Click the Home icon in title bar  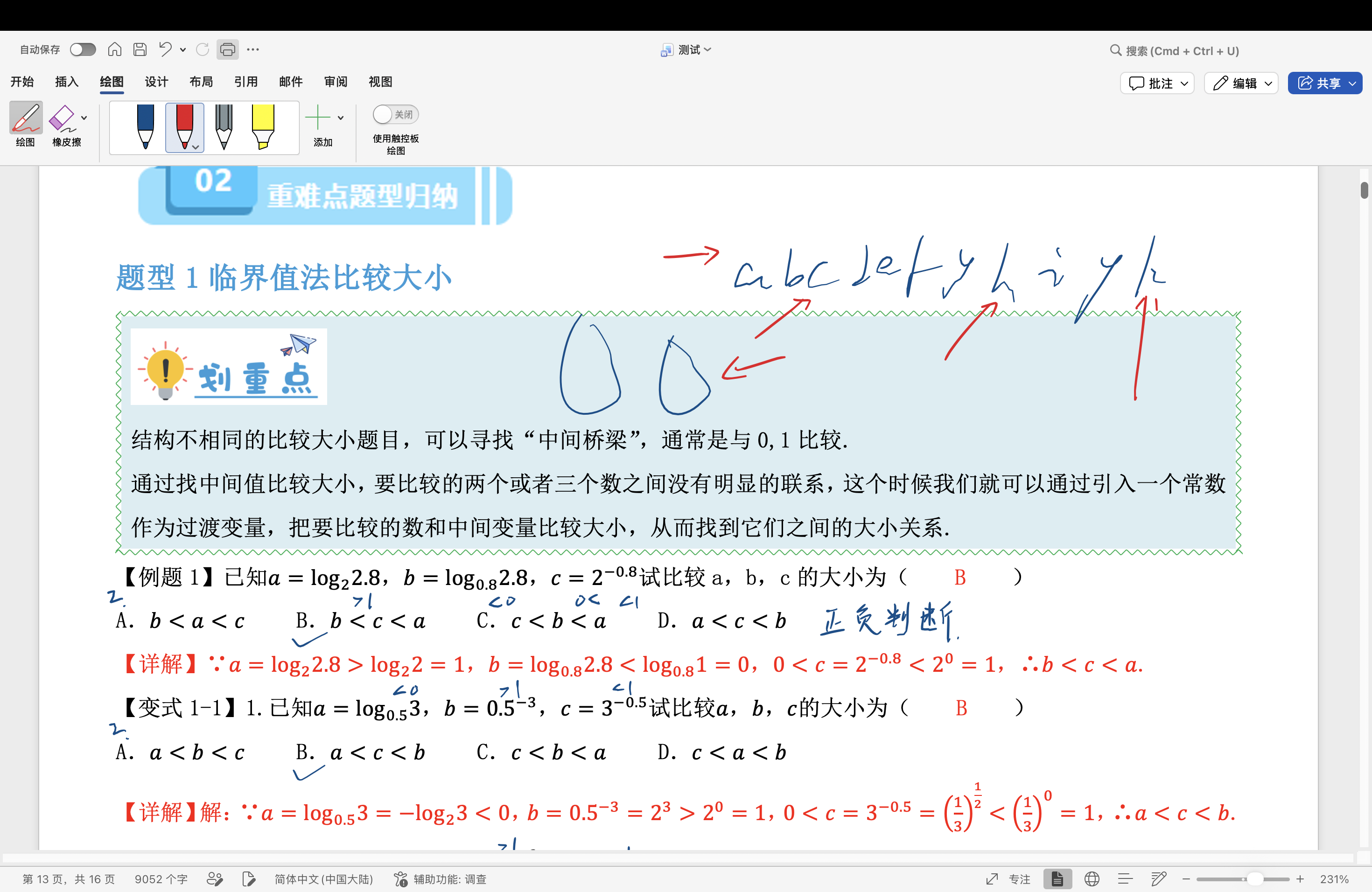tap(115, 49)
